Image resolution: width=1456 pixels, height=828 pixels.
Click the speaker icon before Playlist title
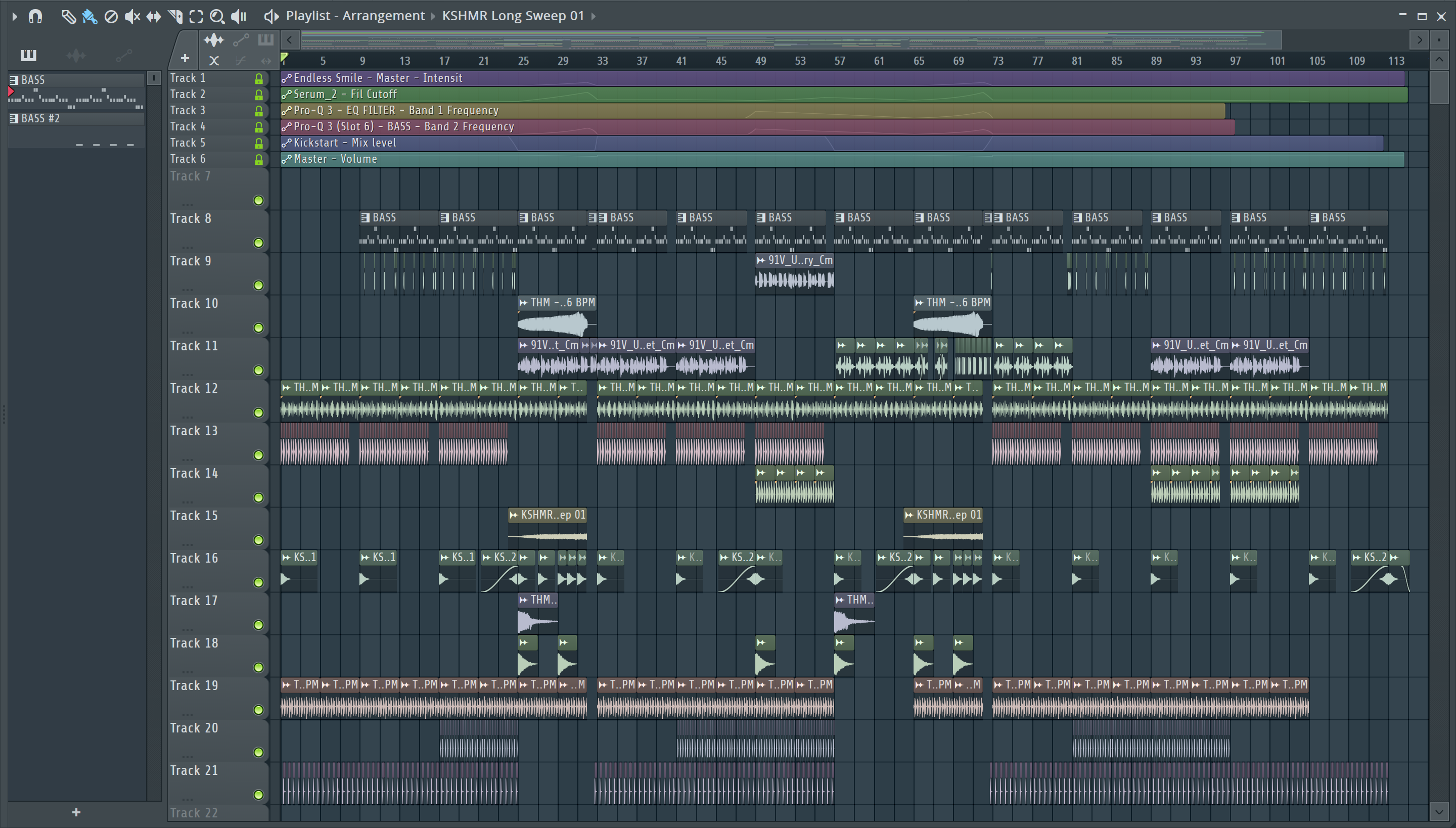[271, 17]
